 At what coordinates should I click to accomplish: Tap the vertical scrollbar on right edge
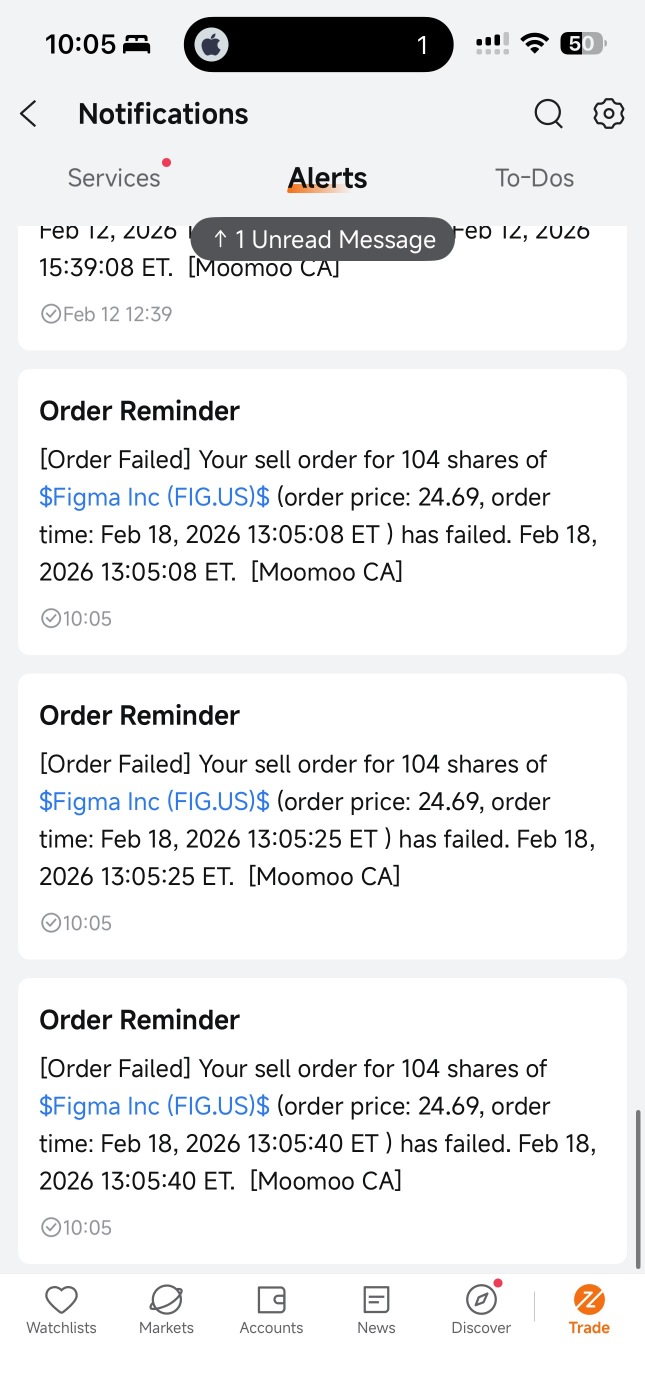tap(639, 1189)
